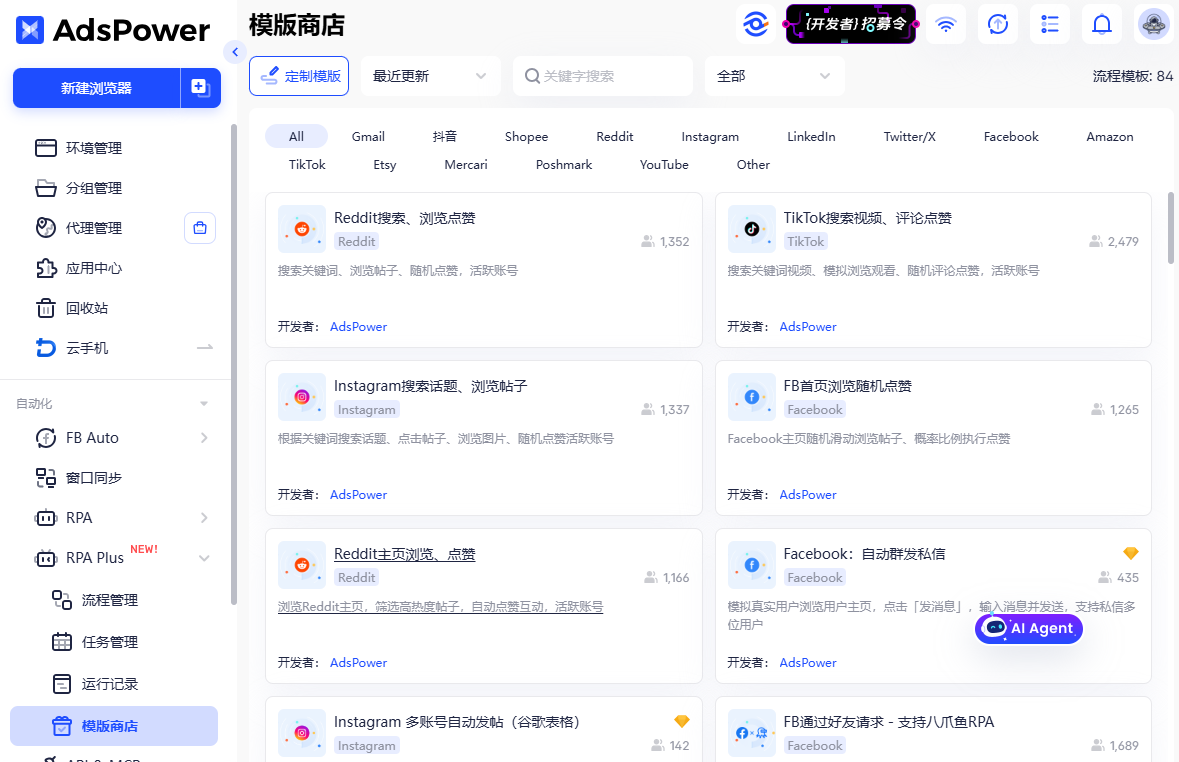Viewport: 1179px width, 762px height.
Task: Click AdsPower developer link on Reddit搜索 card
Action: (358, 326)
